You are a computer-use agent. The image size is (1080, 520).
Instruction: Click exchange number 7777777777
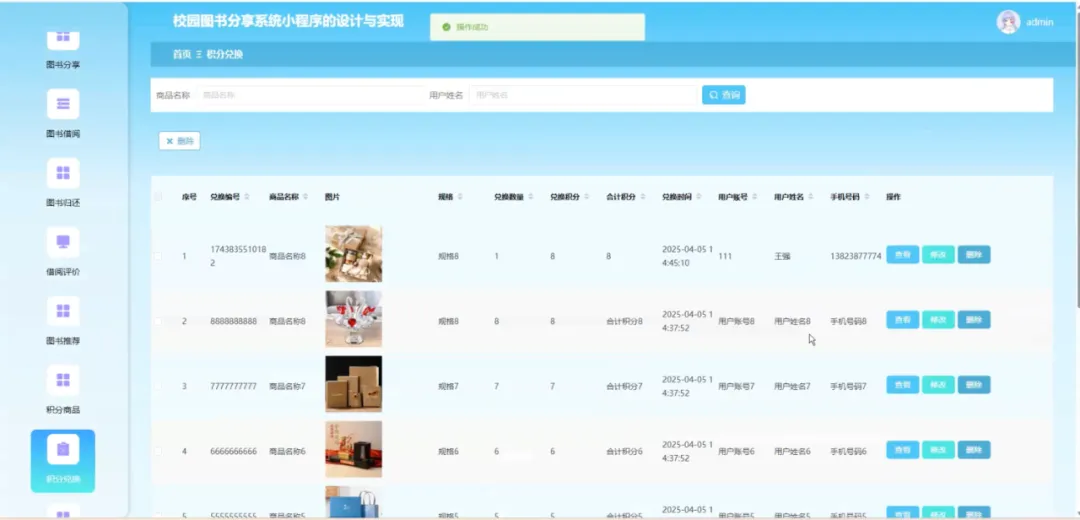pyautogui.click(x=233, y=386)
